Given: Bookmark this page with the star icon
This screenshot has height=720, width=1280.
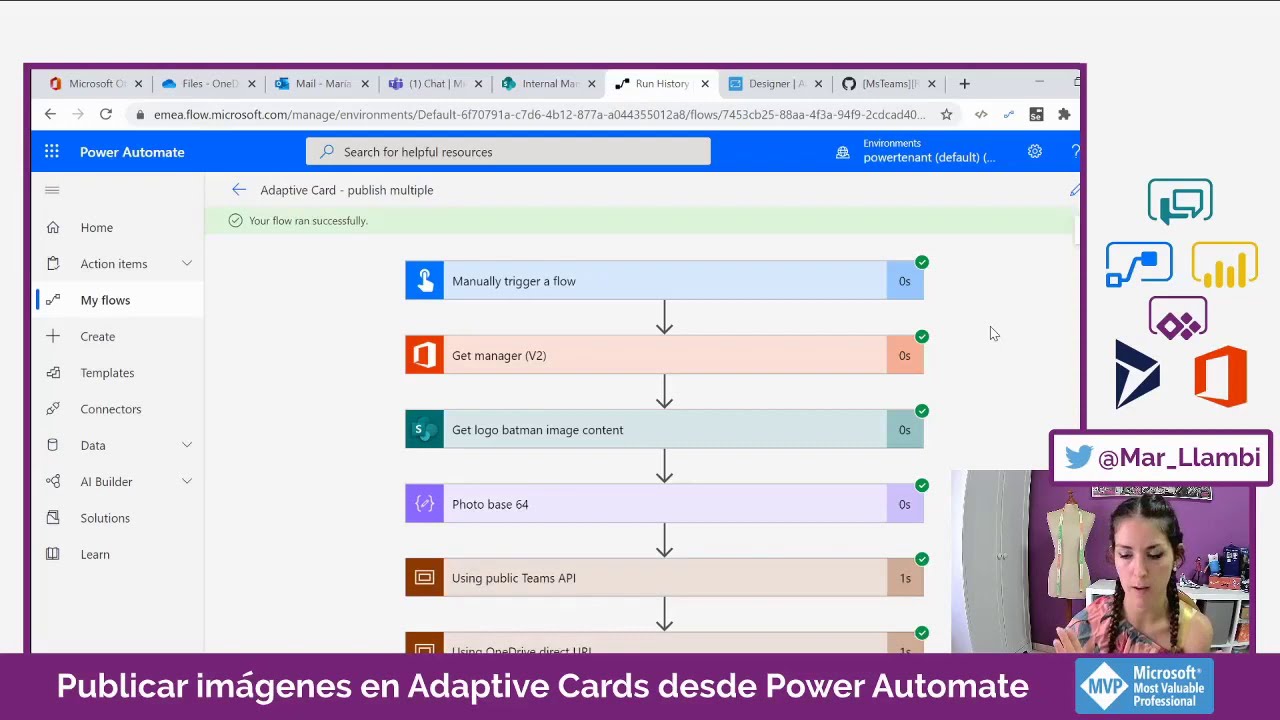Looking at the screenshot, I should (x=946, y=115).
